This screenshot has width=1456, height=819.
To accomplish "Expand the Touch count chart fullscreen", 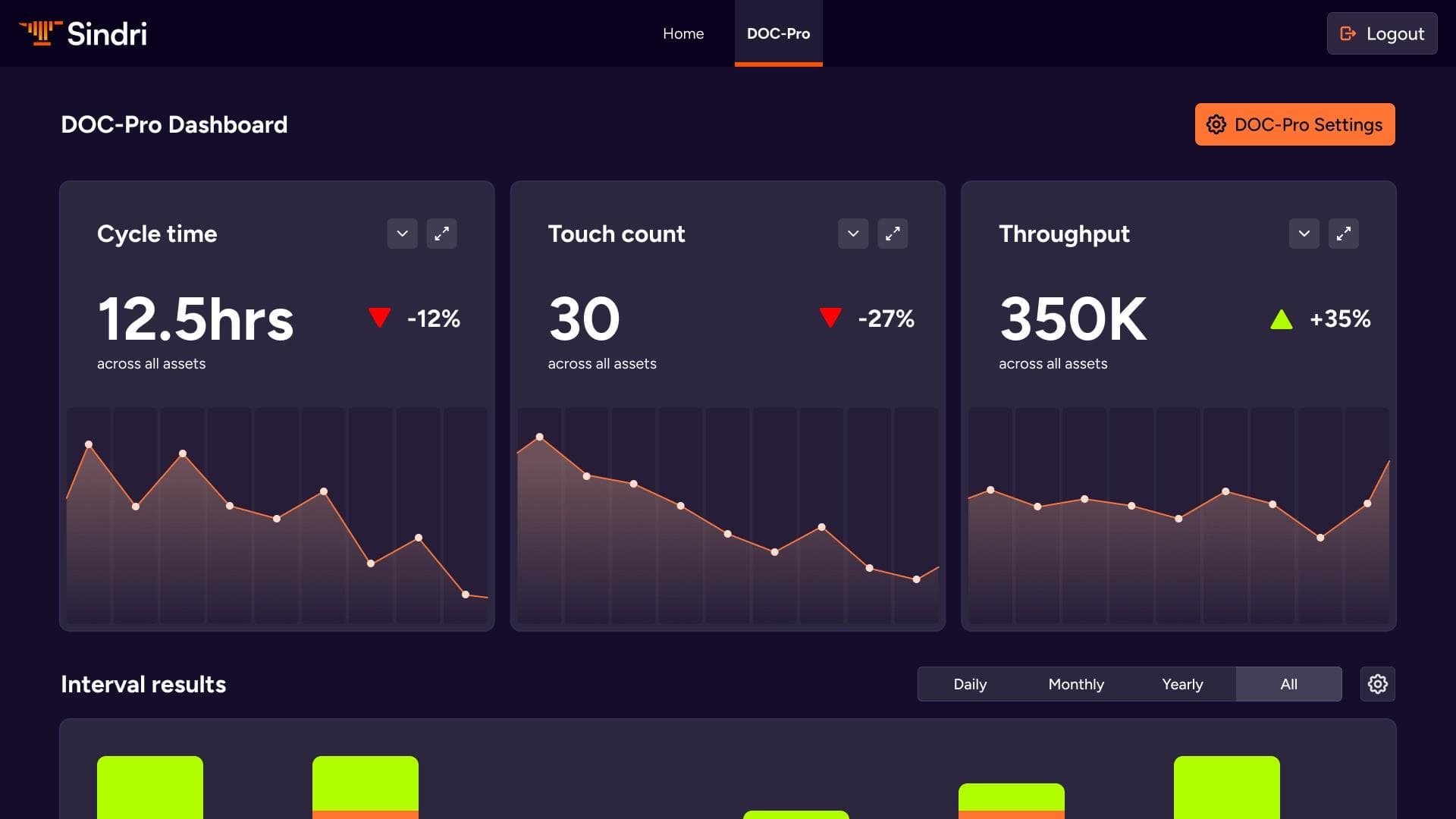I will coord(893,234).
